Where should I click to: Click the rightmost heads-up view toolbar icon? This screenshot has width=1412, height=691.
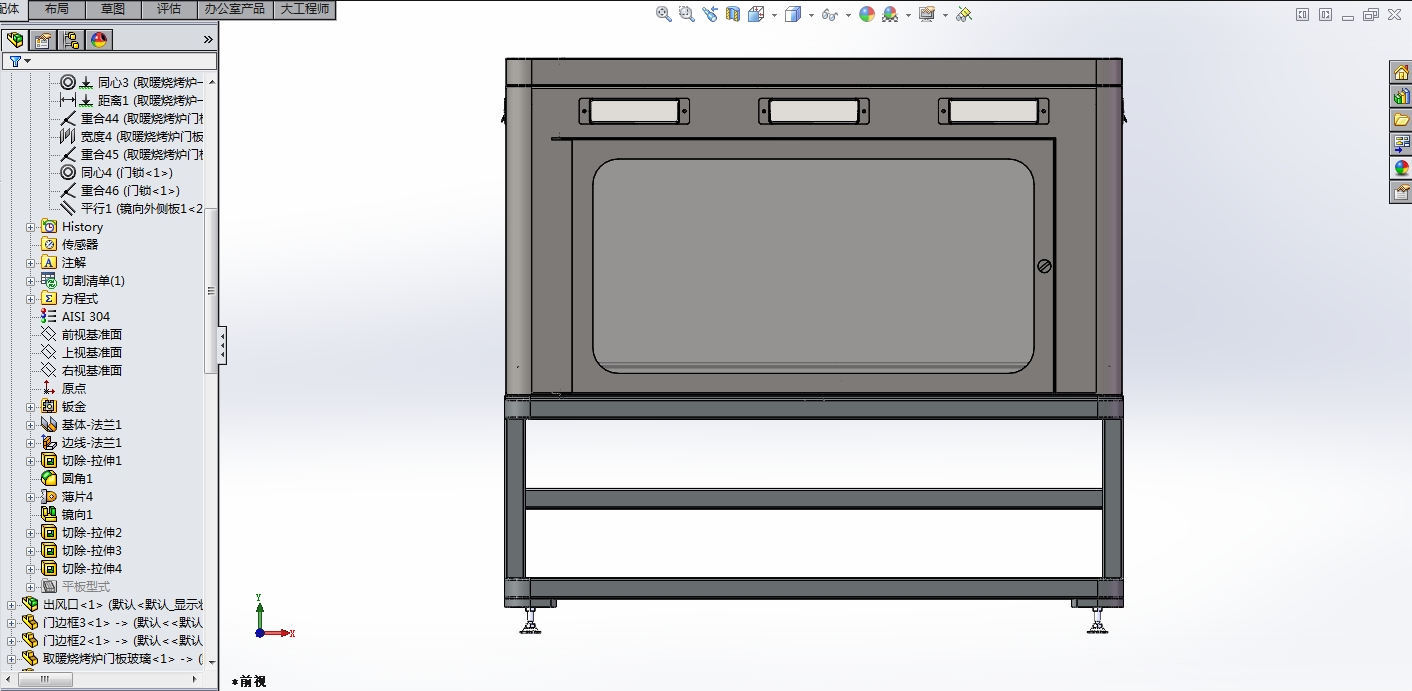tap(964, 14)
